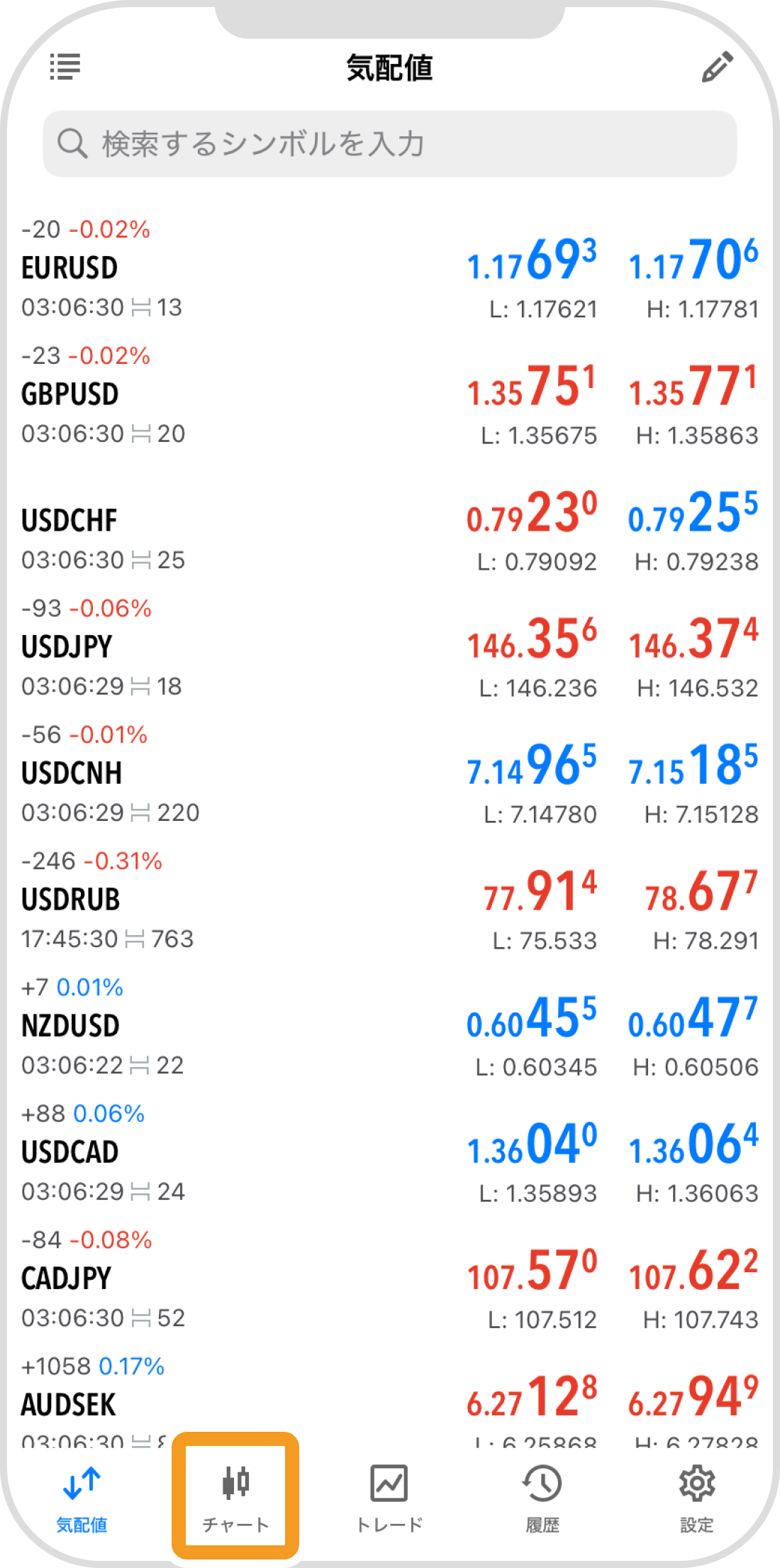
Task: Select the AUDSEK symbol row
Action: click(x=213, y=1404)
